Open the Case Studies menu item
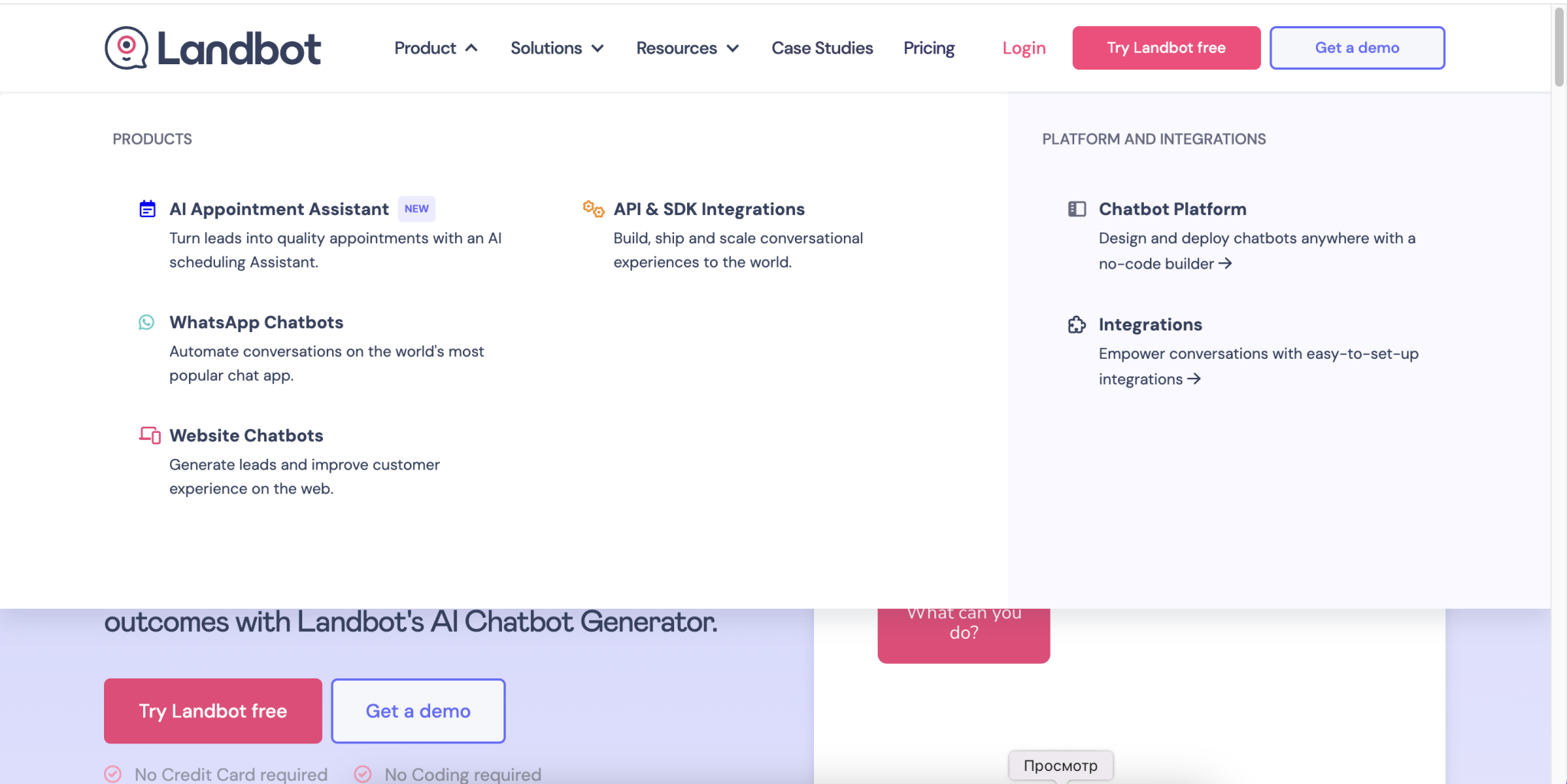 coord(822,47)
